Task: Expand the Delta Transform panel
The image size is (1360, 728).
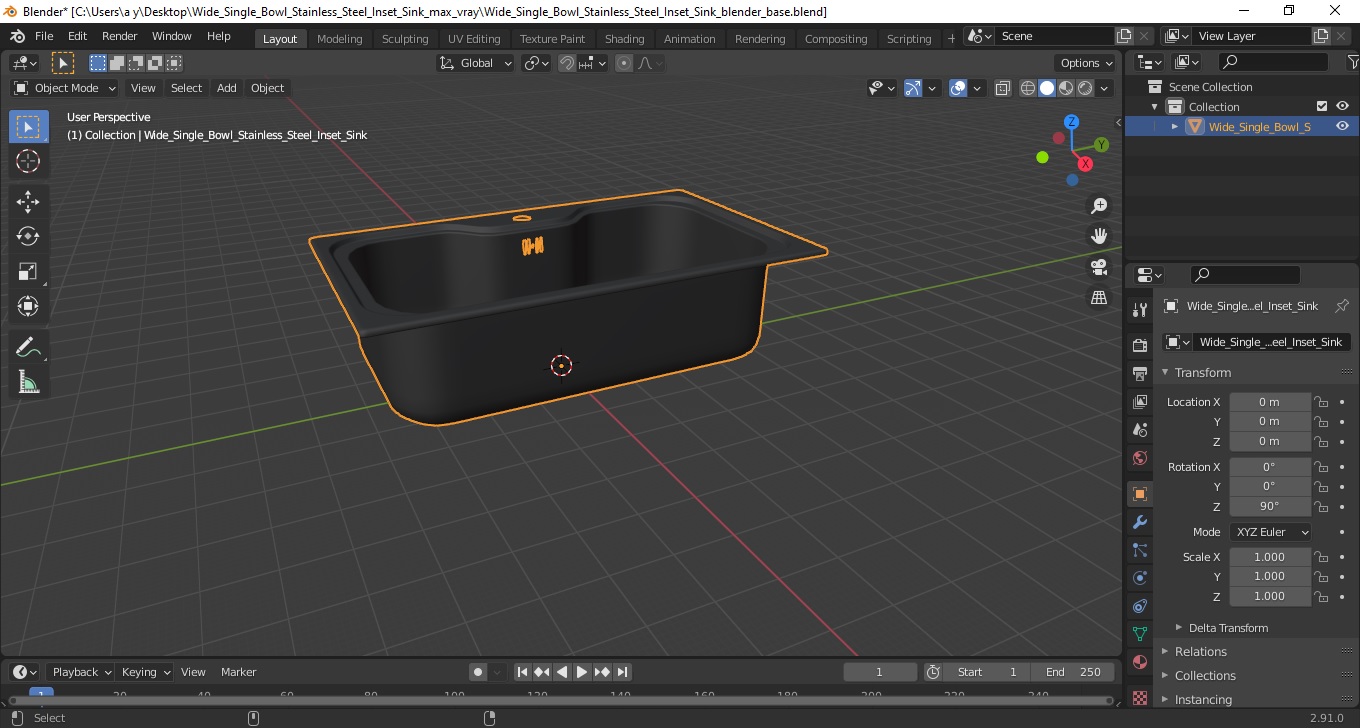Action: click(x=1228, y=628)
